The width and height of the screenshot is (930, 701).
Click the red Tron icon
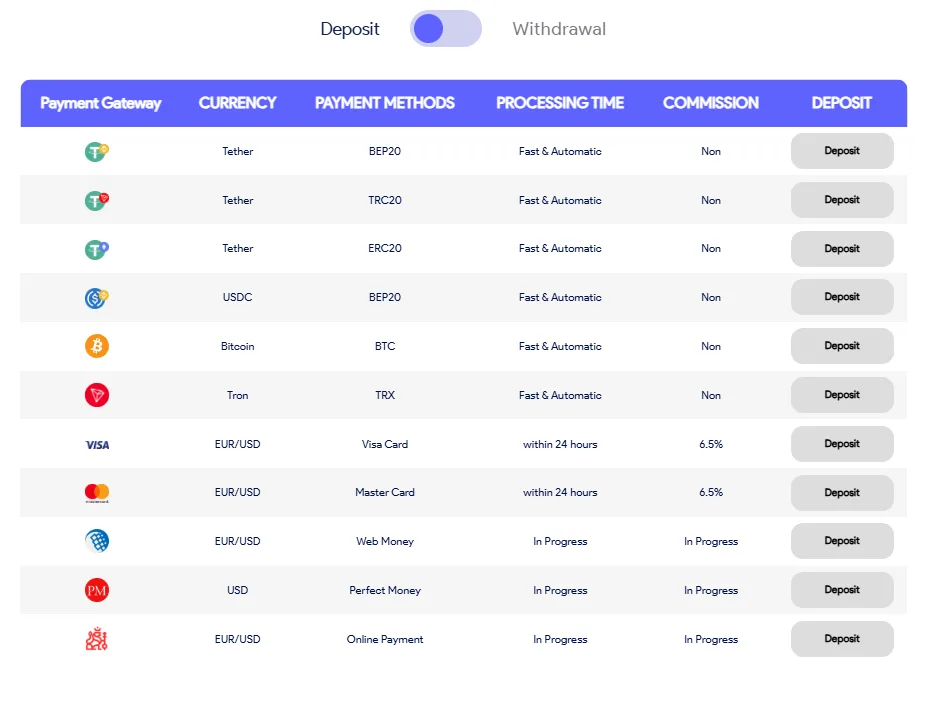[x=97, y=395]
